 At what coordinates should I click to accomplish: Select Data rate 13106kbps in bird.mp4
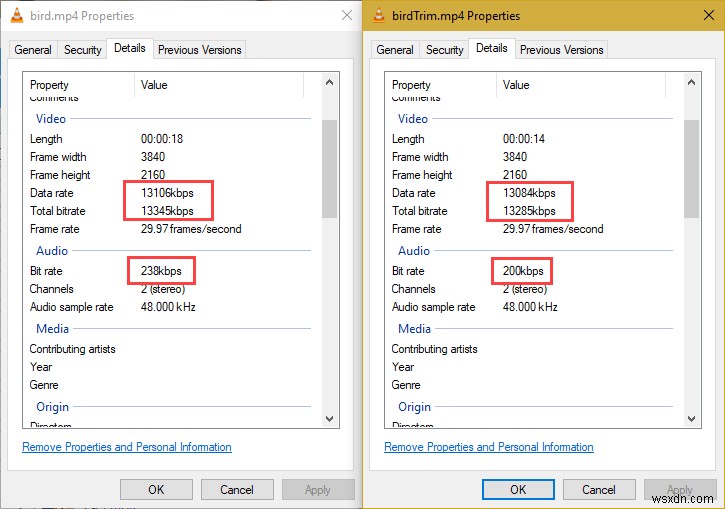pyautogui.click(x=167, y=193)
